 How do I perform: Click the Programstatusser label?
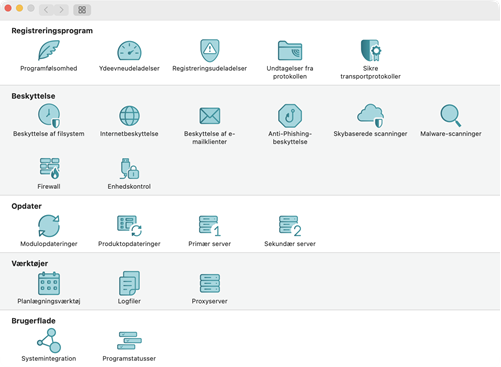pyautogui.click(x=129, y=358)
